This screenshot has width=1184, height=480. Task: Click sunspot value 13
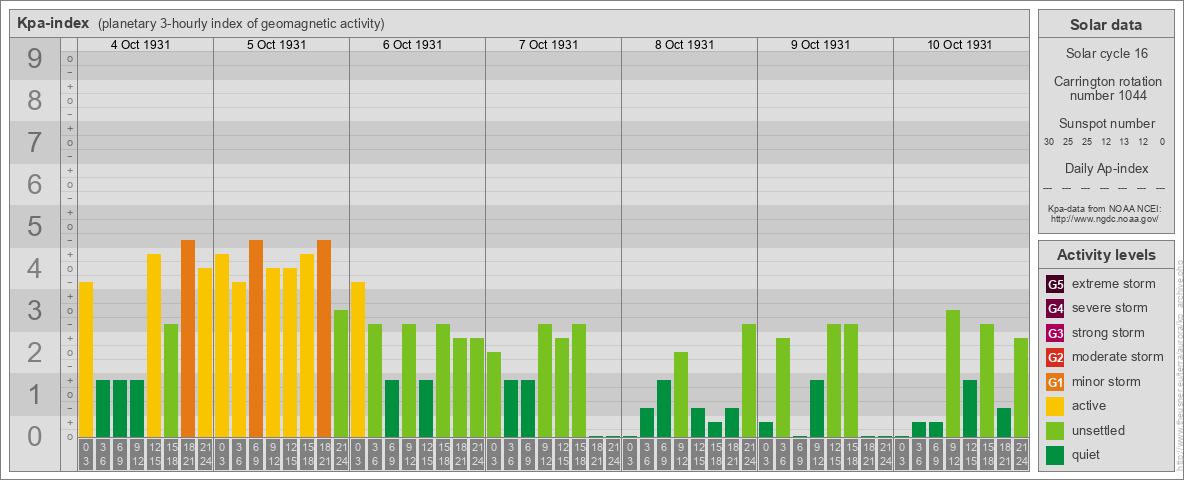[x=1124, y=142]
